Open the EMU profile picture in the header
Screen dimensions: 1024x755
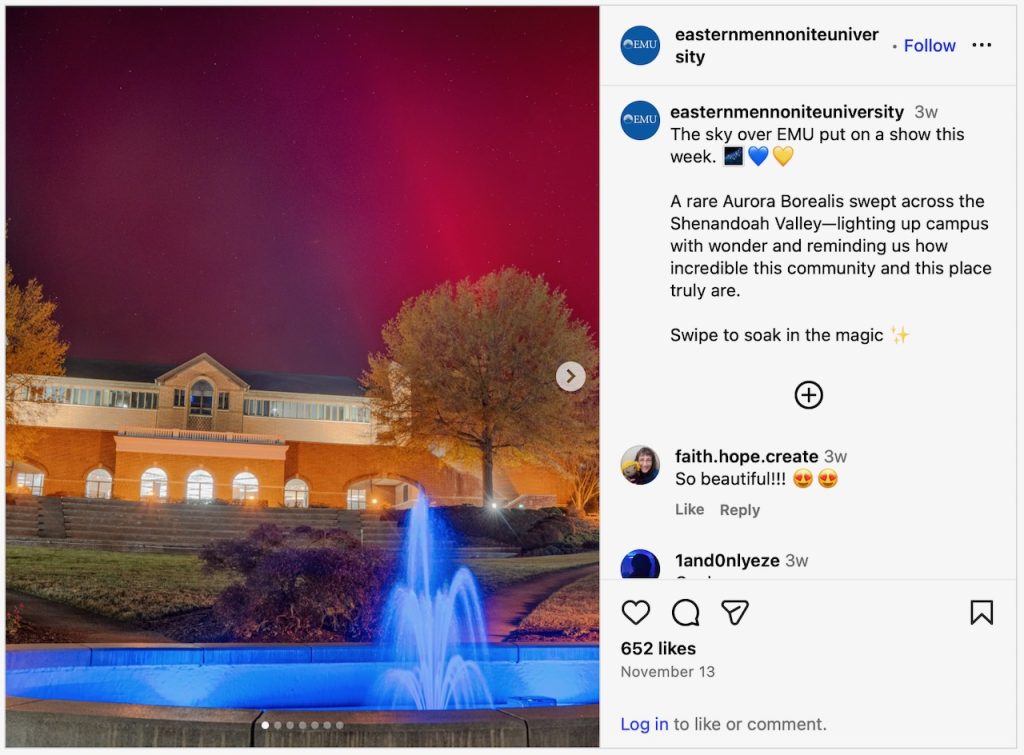tap(640, 45)
